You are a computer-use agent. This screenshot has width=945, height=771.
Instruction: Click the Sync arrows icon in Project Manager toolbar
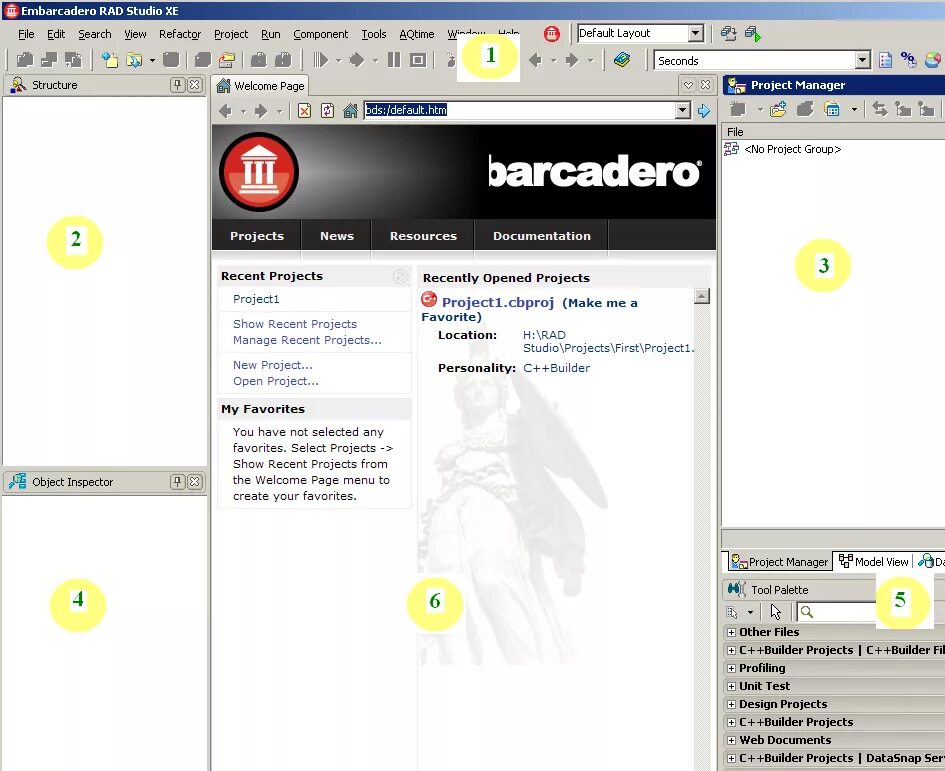pyautogui.click(x=880, y=109)
